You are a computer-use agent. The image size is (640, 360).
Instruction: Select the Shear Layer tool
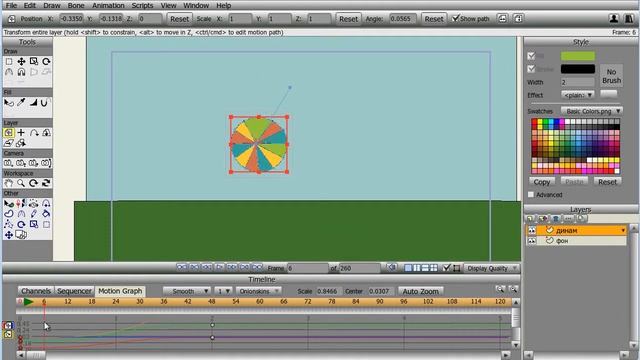tap(9, 143)
